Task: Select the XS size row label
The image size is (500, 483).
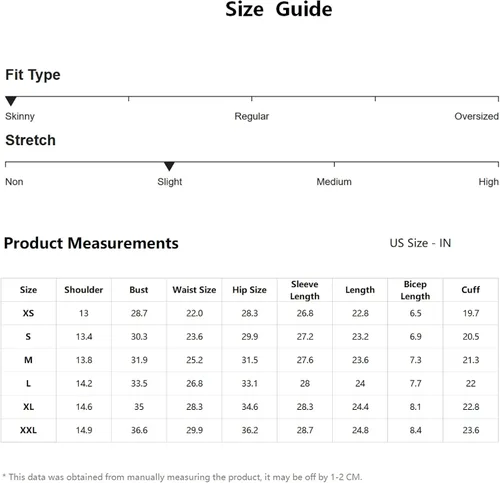Action: (28, 313)
